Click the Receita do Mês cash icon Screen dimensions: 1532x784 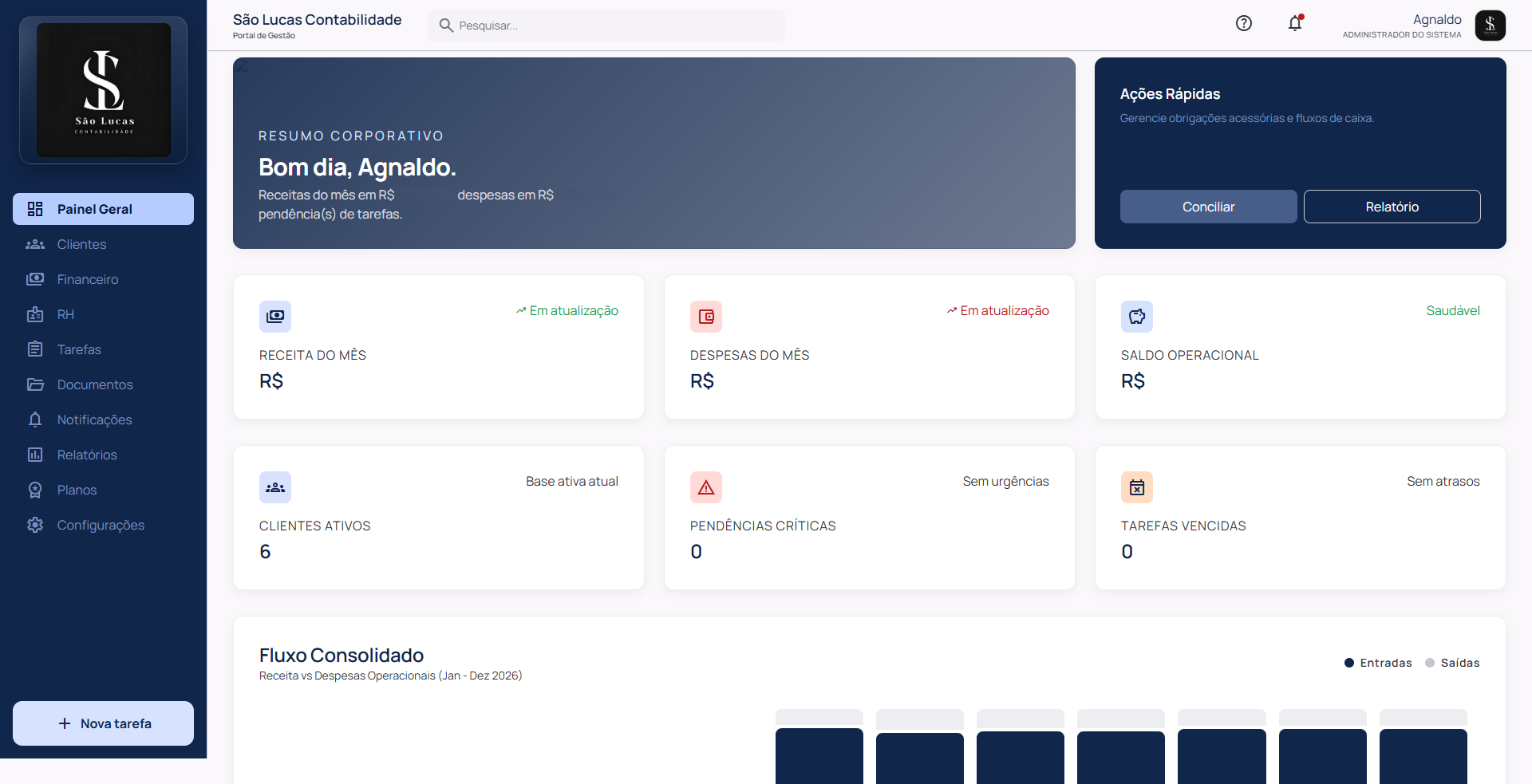pos(275,317)
